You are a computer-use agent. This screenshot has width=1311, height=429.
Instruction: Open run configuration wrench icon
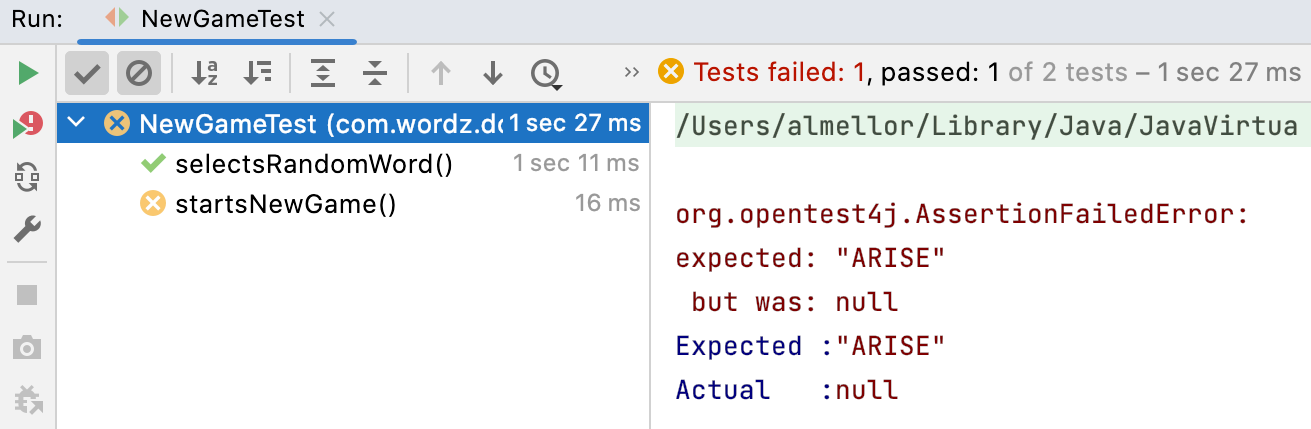(x=27, y=230)
